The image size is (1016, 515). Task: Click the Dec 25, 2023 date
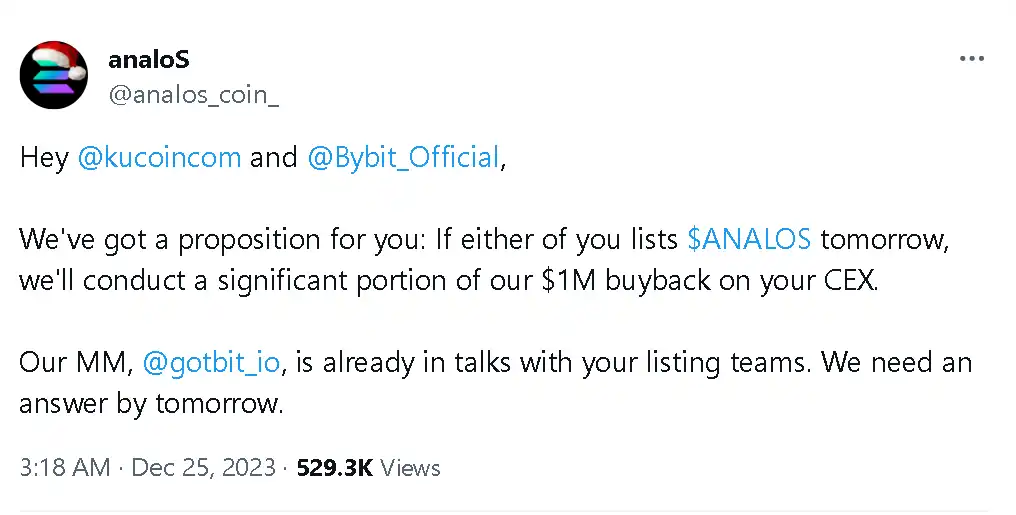[x=203, y=467]
